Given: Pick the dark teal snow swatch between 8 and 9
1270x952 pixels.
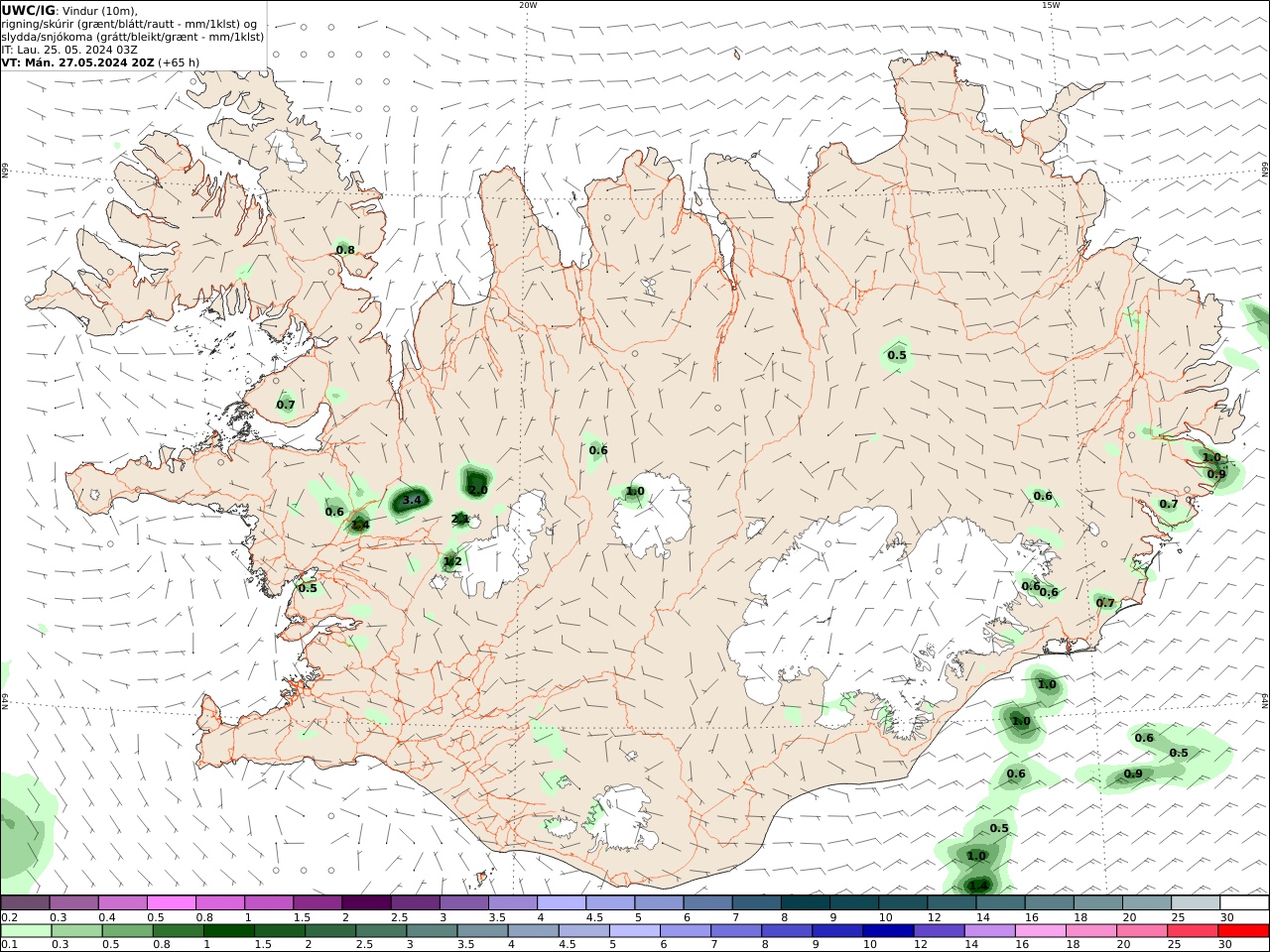Looking at the screenshot, I should (806, 902).
